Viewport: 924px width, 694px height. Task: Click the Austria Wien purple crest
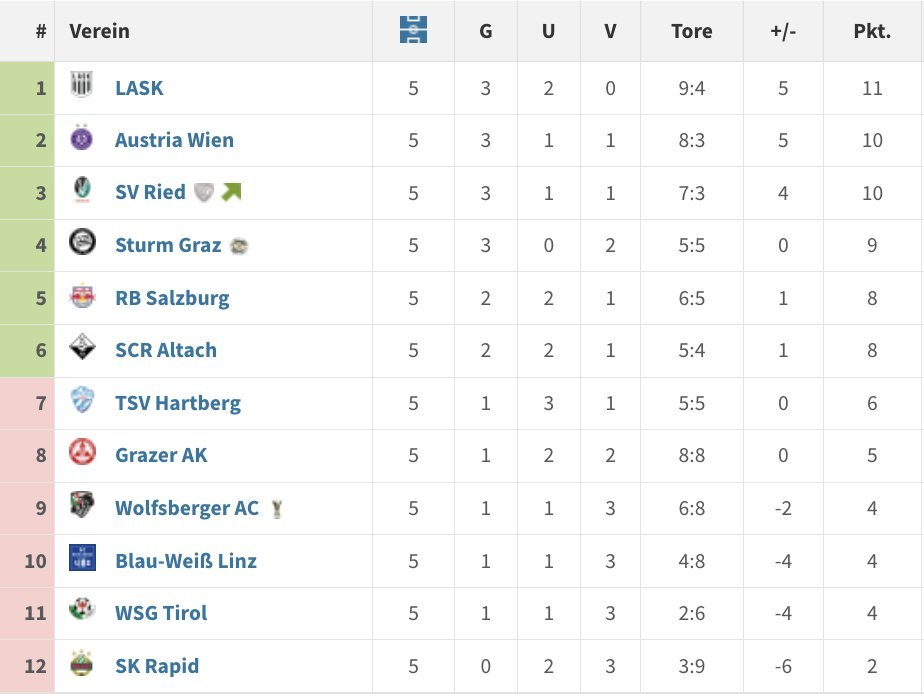click(x=82, y=139)
